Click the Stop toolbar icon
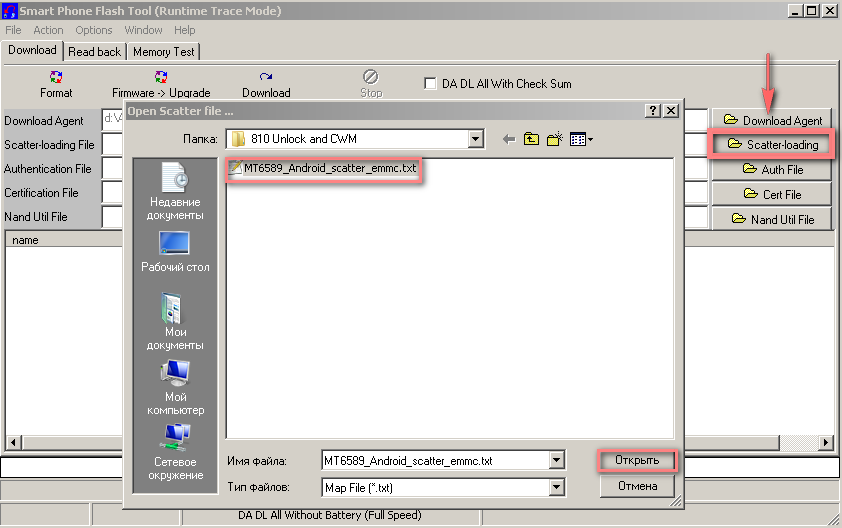 click(371, 77)
